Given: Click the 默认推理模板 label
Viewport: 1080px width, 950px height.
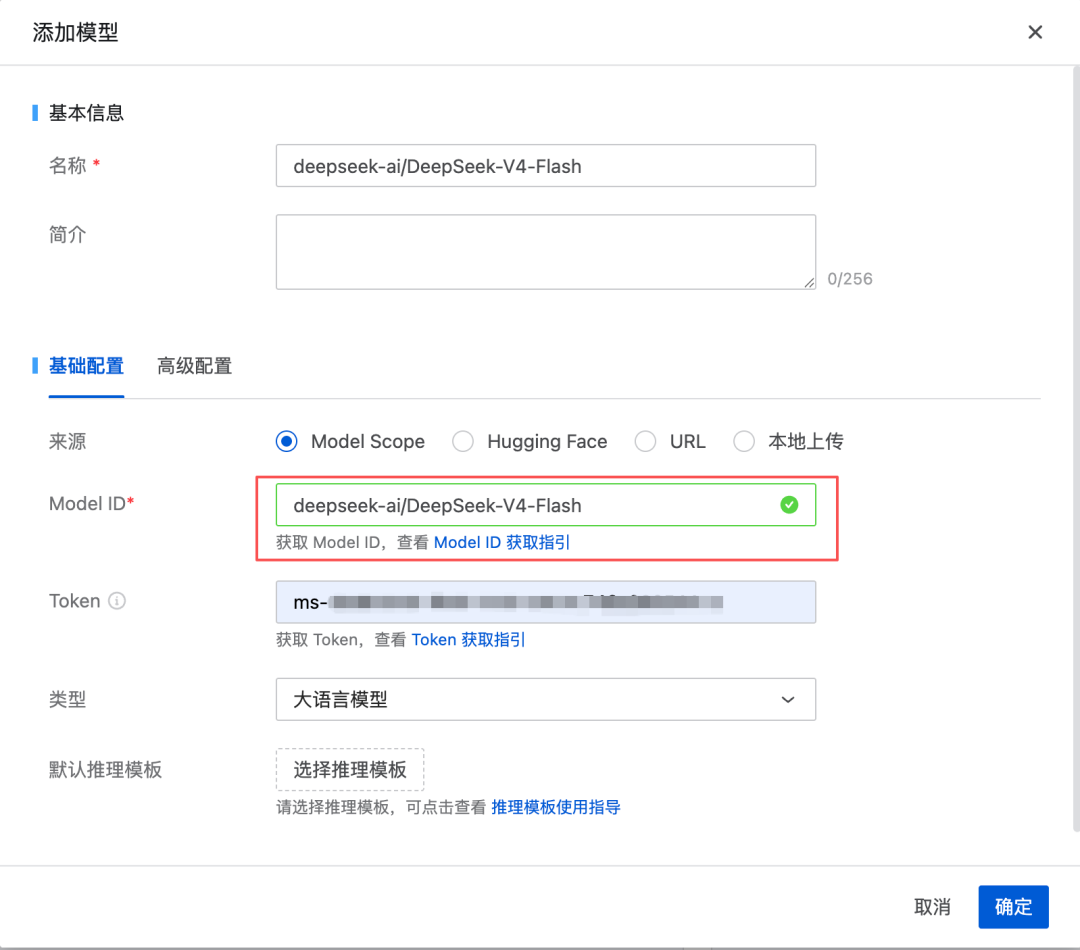Looking at the screenshot, I should click(x=105, y=770).
